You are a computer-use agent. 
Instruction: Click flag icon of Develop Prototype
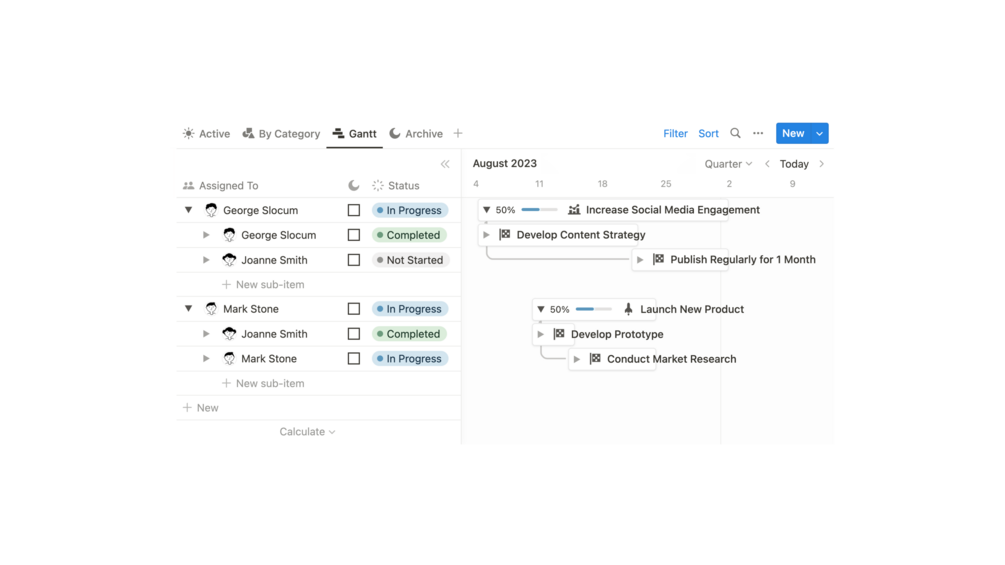click(559, 334)
